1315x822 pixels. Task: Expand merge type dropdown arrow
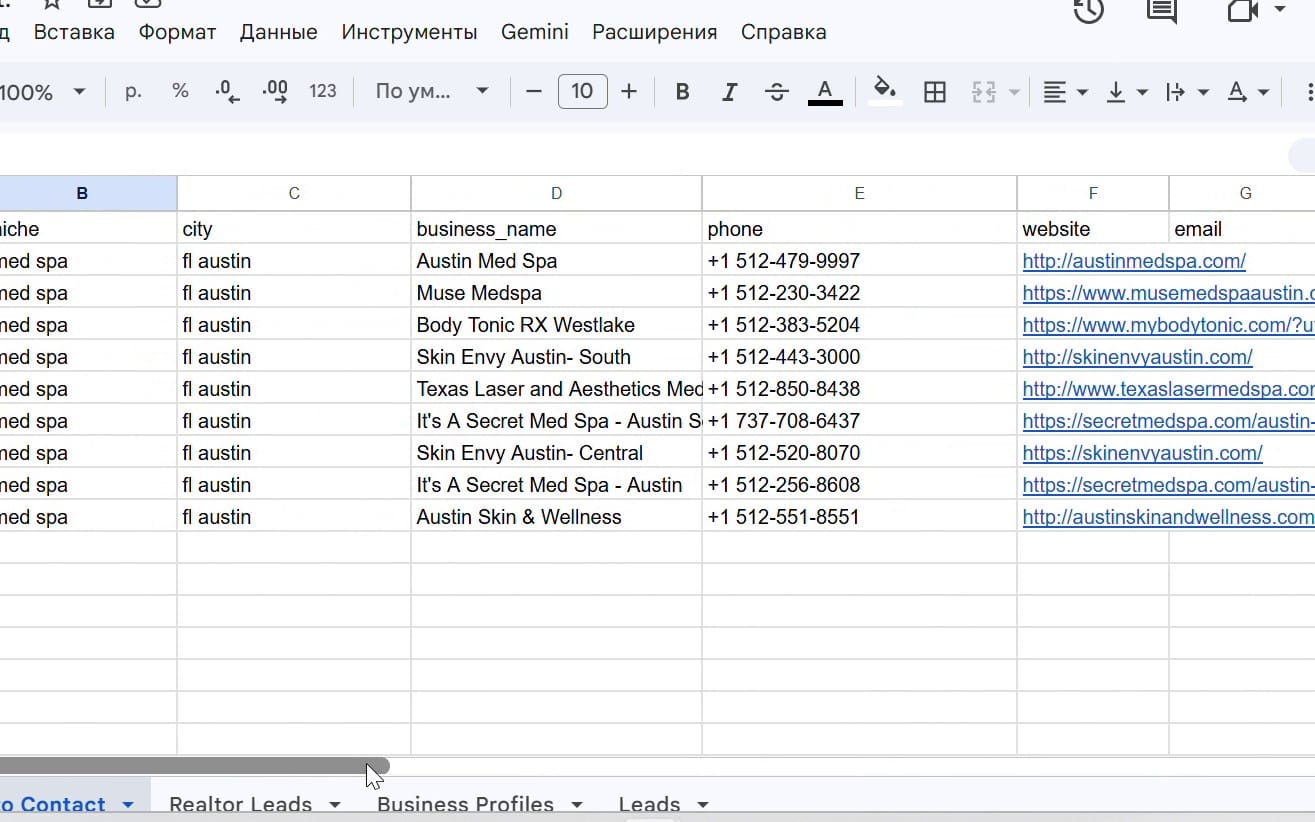(x=1014, y=92)
